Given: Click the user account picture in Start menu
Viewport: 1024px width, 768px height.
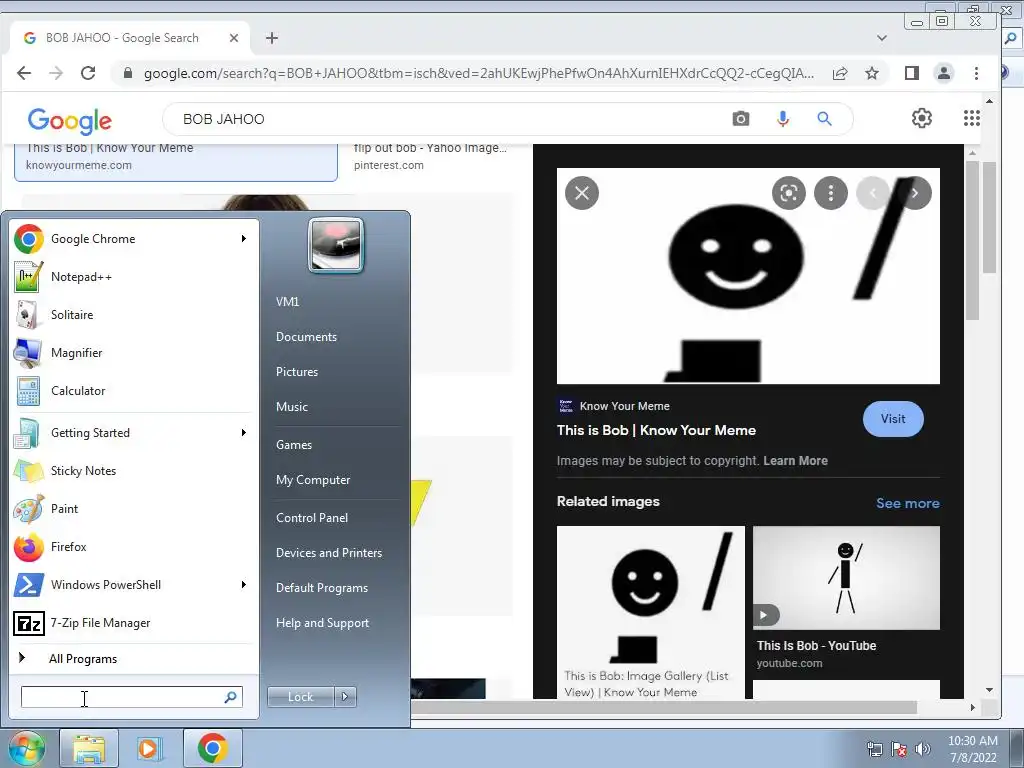Looking at the screenshot, I should coord(336,246).
